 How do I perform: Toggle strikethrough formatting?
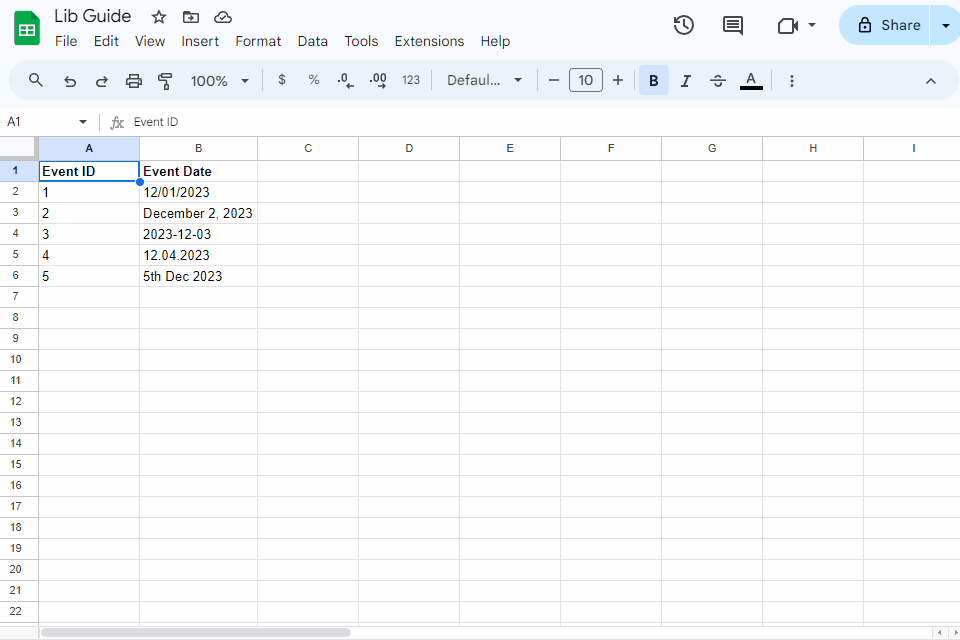(718, 80)
